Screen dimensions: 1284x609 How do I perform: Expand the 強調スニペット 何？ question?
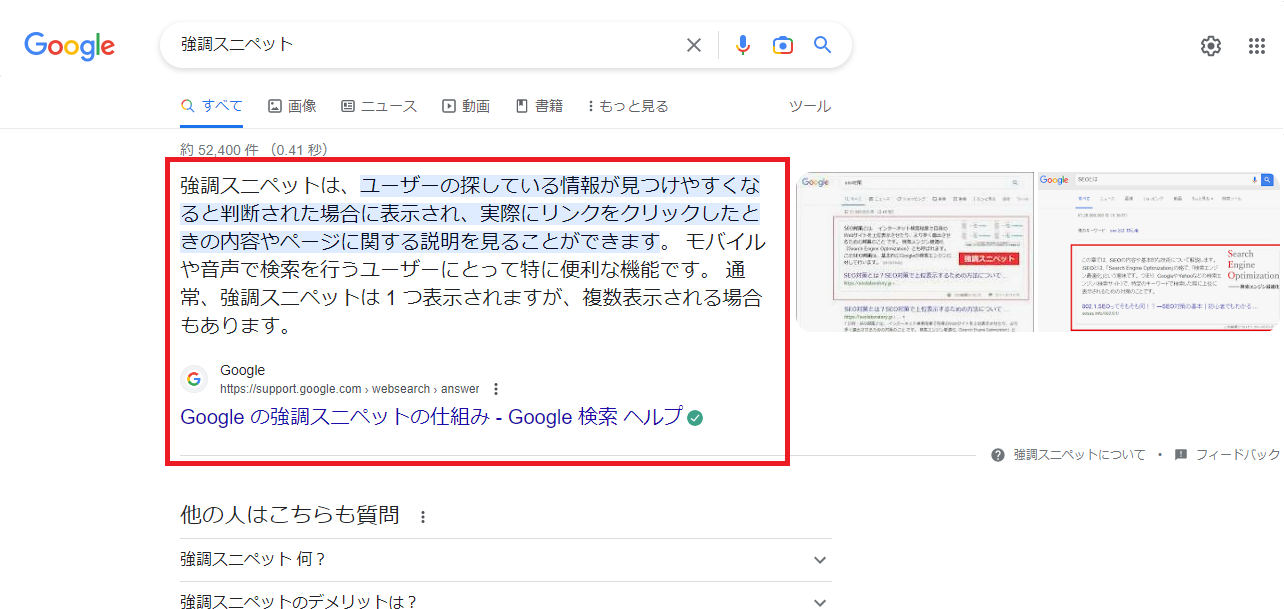click(x=820, y=560)
